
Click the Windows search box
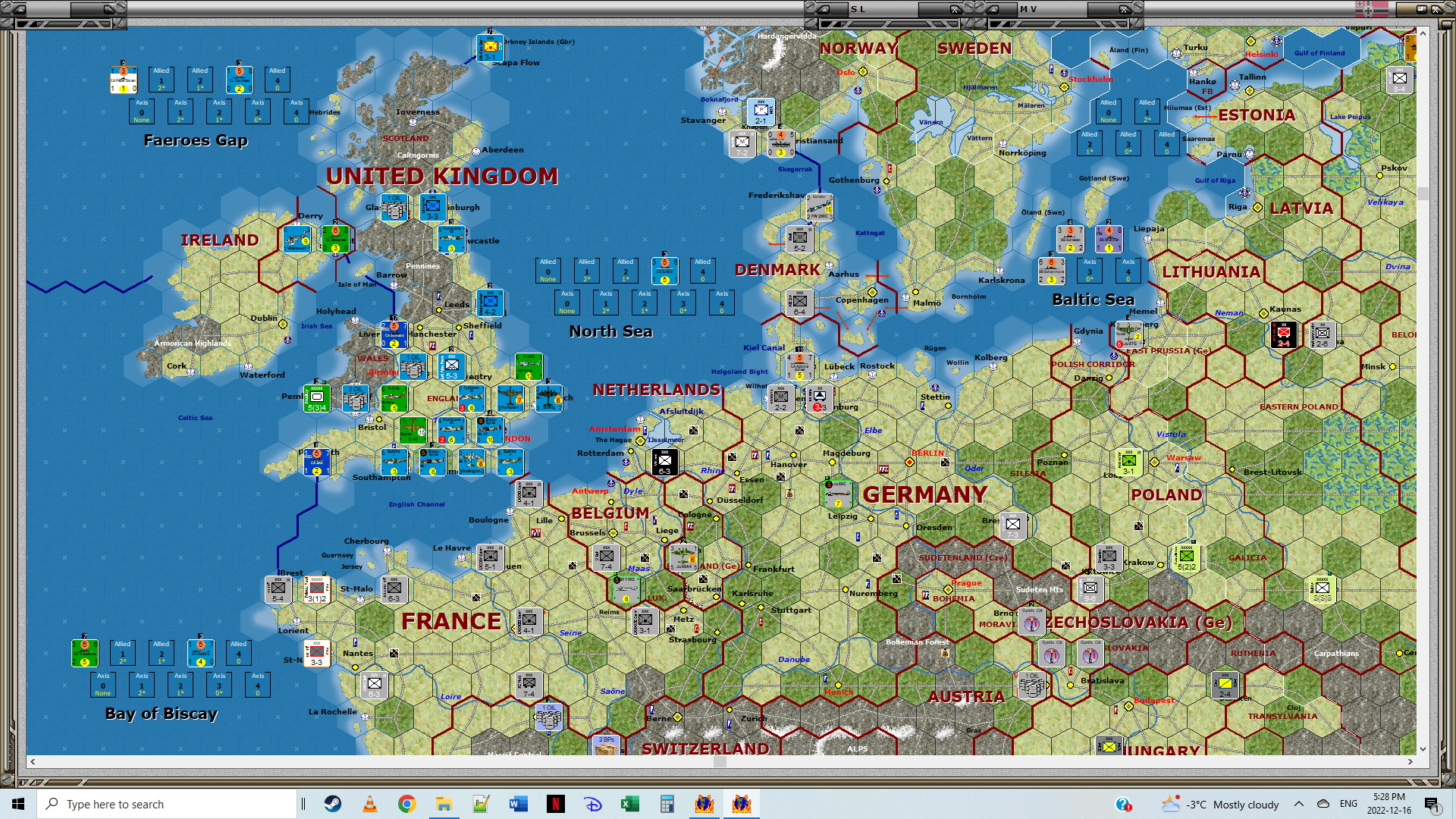pos(167,804)
